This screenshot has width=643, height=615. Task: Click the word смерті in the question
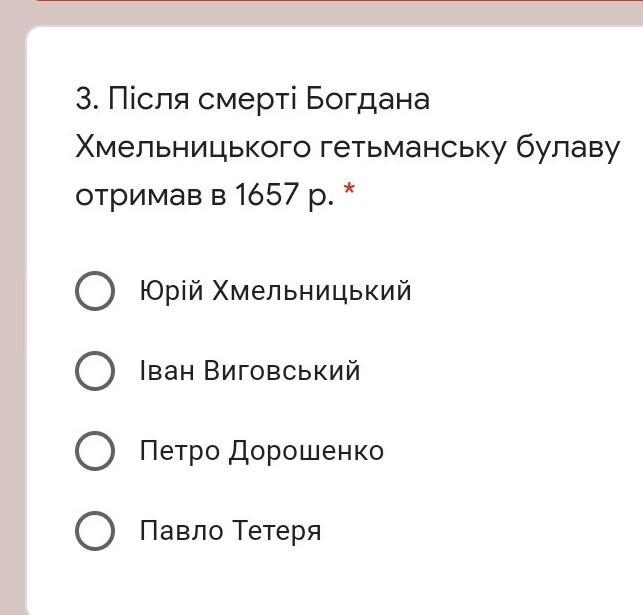(x=247, y=100)
